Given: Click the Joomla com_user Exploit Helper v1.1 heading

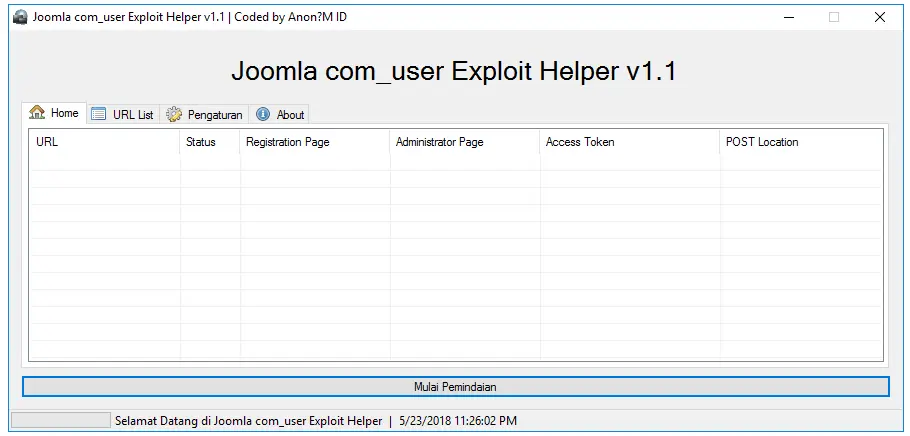Looking at the screenshot, I should coord(454,71).
